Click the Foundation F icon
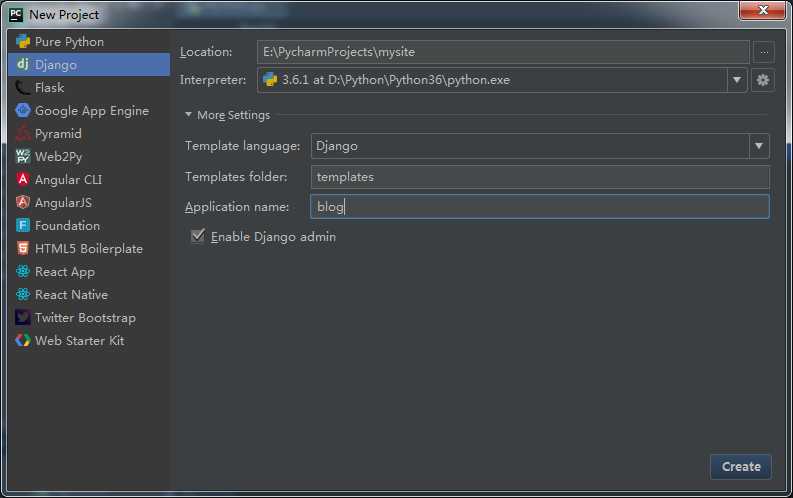Screen dimensions: 793x498 pos(23,225)
